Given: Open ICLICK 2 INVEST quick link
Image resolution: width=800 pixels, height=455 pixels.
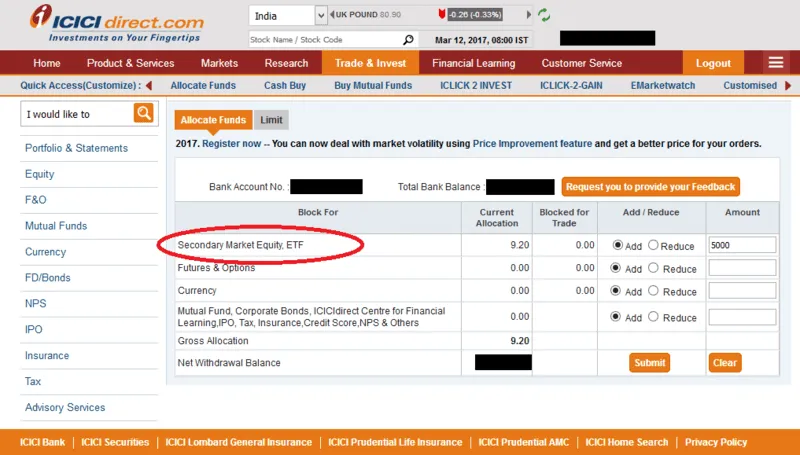Looking at the screenshot, I should (476, 86).
